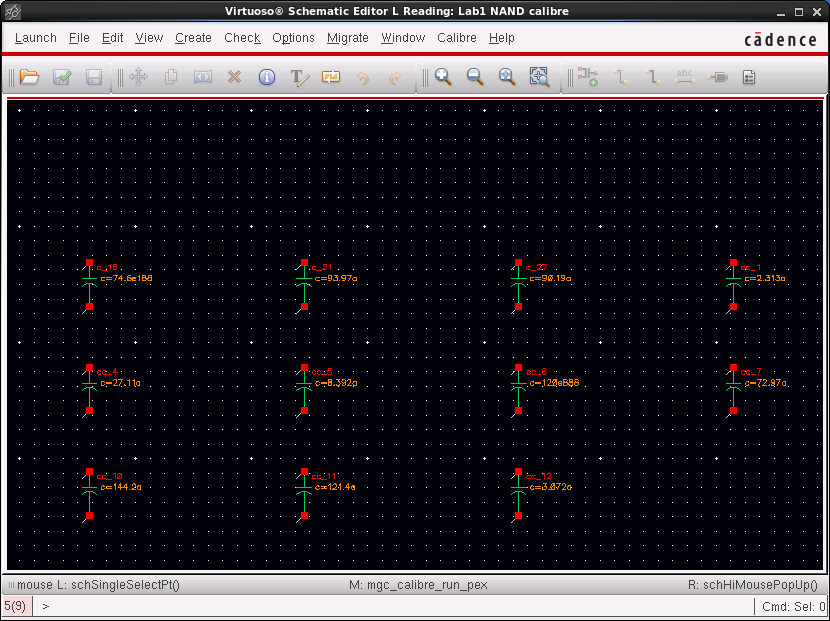Open the Calibre menu
The height and width of the screenshot is (621, 830).
point(457,38)
